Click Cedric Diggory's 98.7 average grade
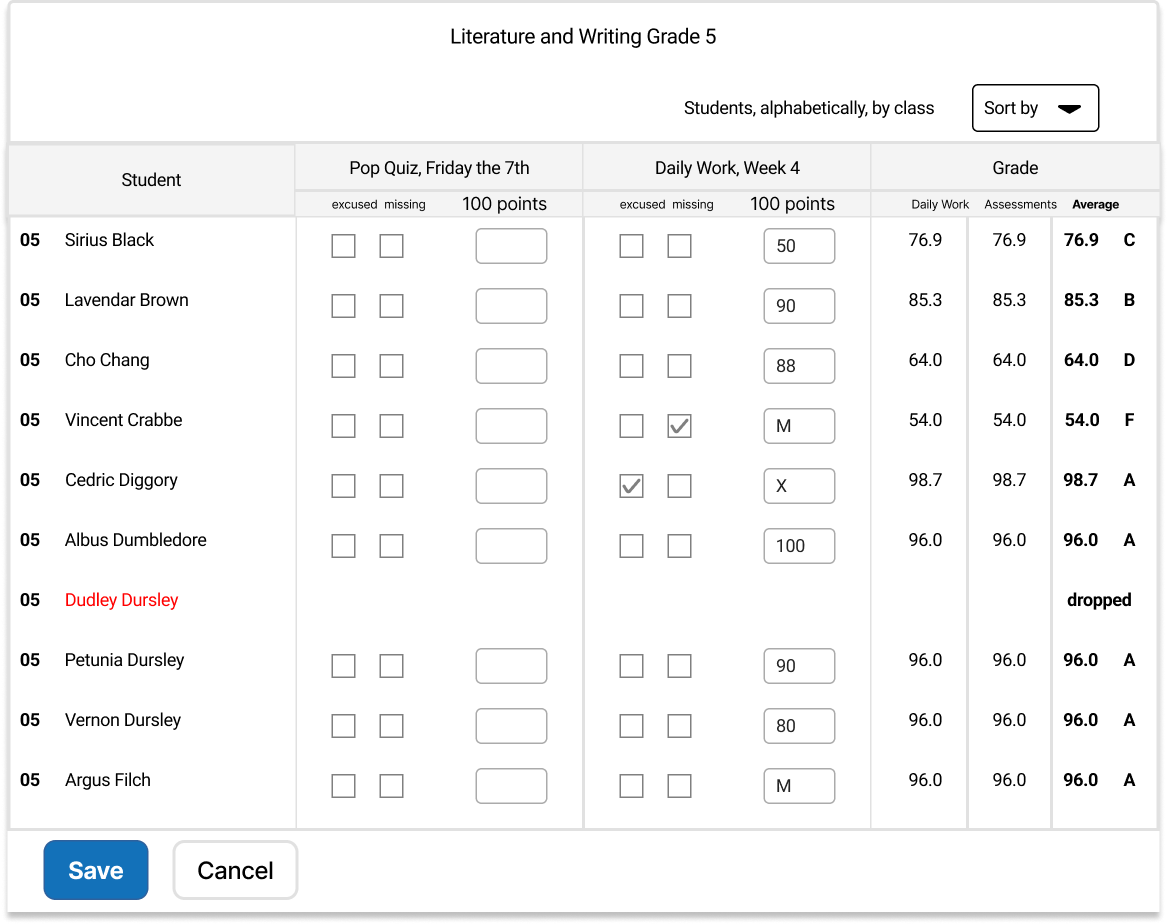The height and width of the screenshot is (924, 1167). click(1081, 480)
